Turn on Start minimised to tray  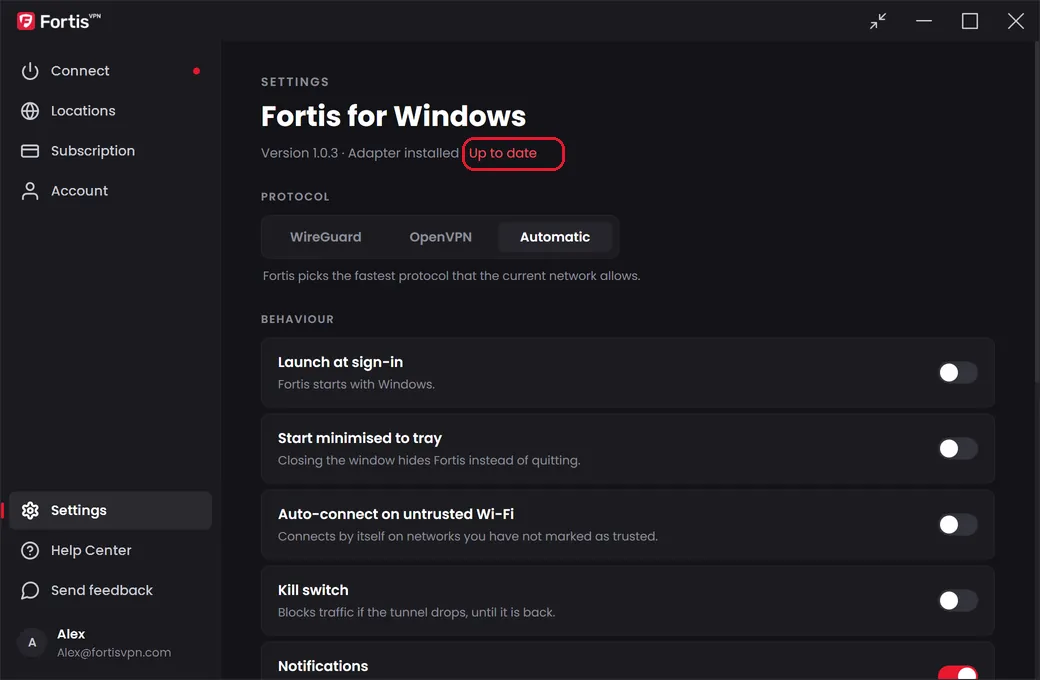coord(958,449)
